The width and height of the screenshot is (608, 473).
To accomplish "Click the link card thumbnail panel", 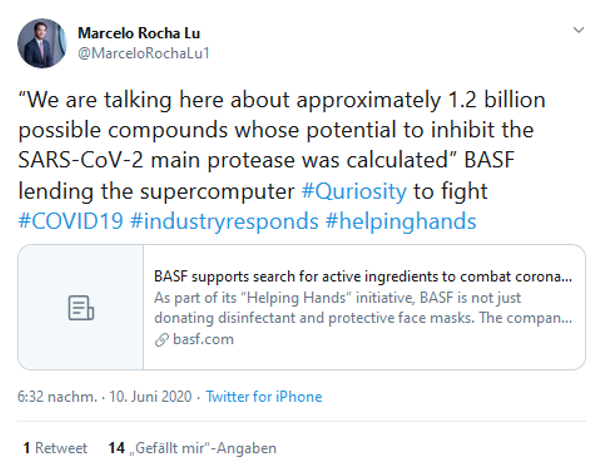I will (x=81, y=307).
